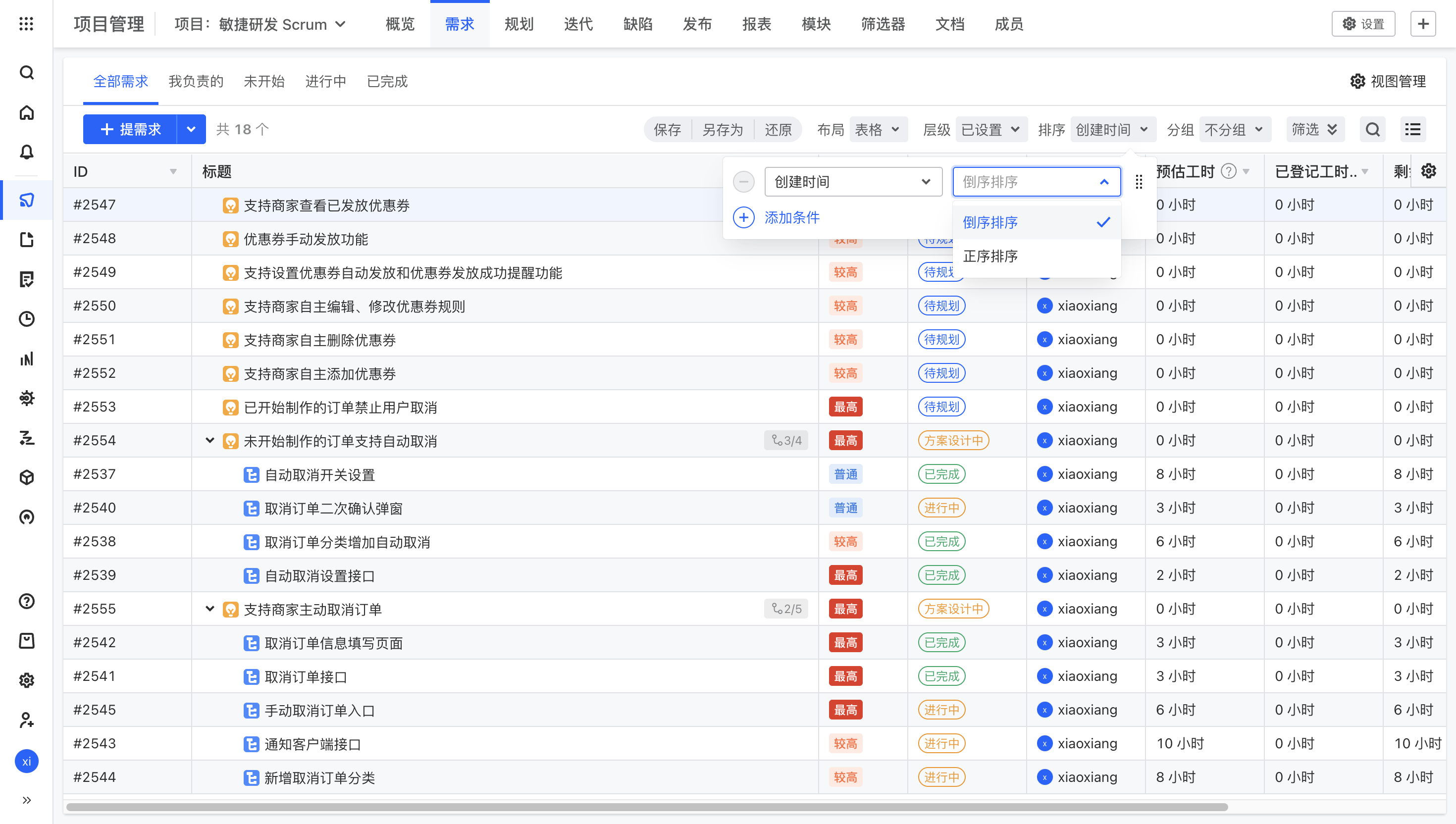Screen dimensions: 1456x824
Task: Open the notifications bell icon
Action: pyautogui.click(x=26, y=152)
